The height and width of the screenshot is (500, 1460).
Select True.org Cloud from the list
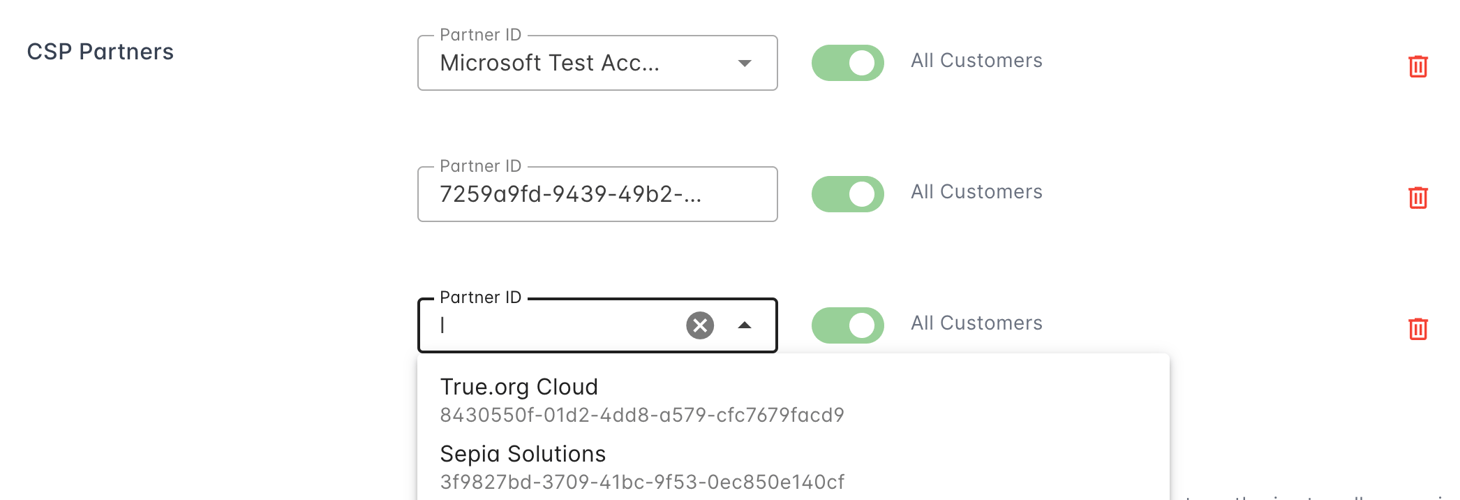coord(519,387)
